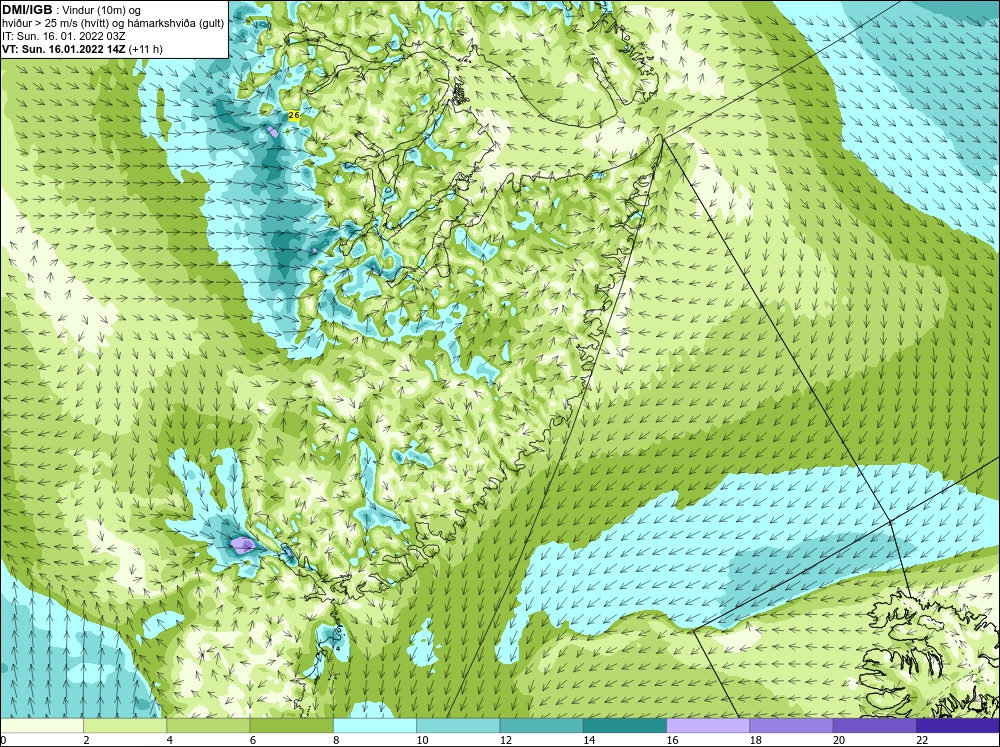Image resolution: width=1000 pixels, height=747 pixels.
Task: Pick the 2–4 m/s light green swatch
Action: pos(125,725)
